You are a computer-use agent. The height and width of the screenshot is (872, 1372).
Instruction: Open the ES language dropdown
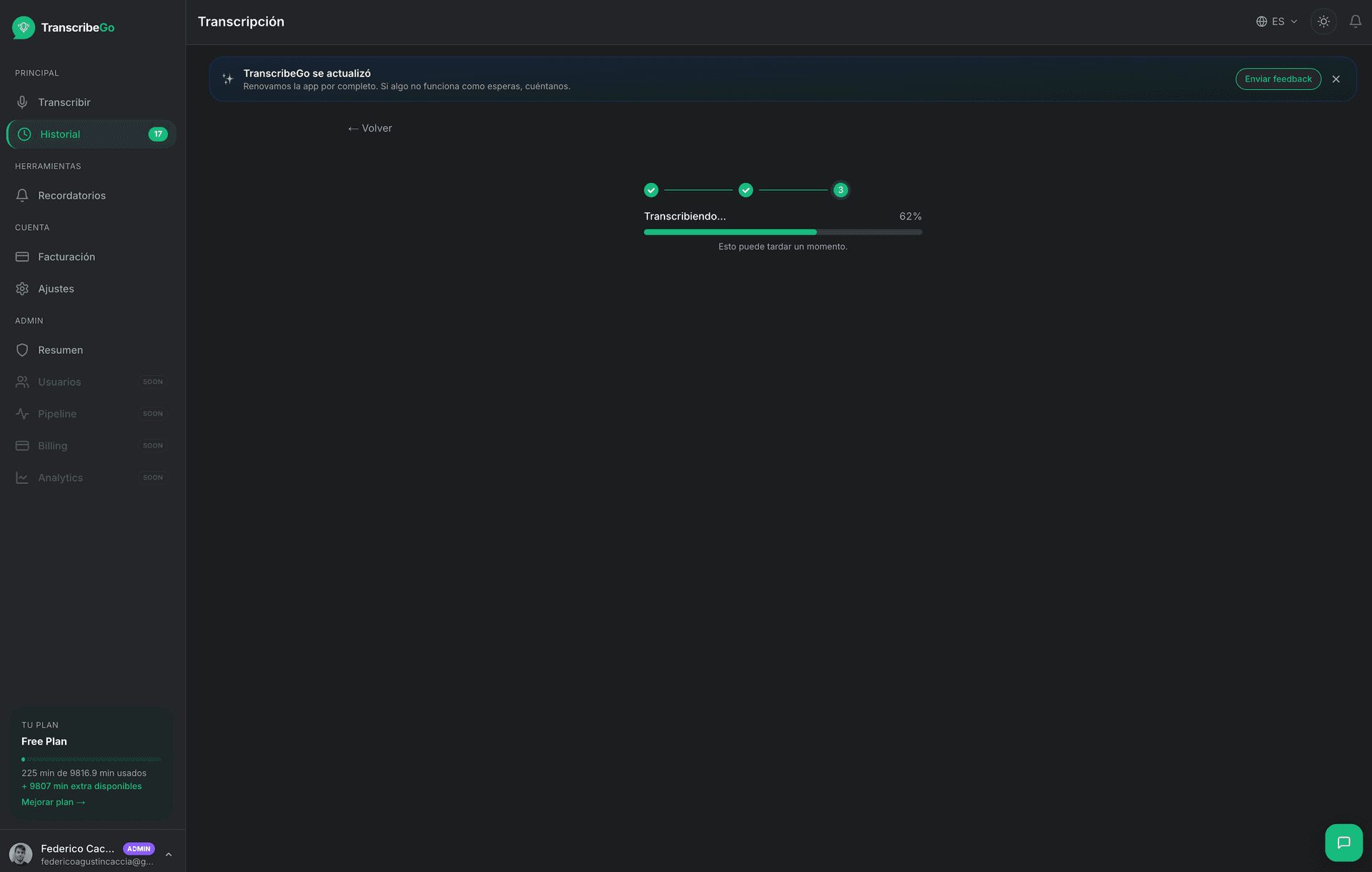pos(1278,21)
